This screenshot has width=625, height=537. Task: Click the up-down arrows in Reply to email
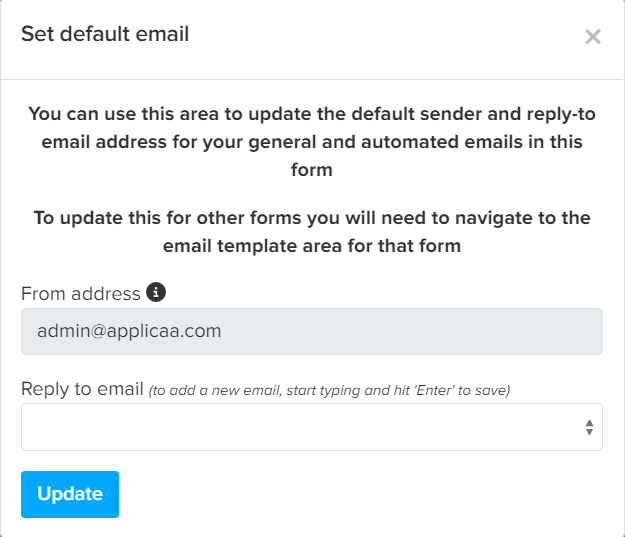click(x=589, y=427)
